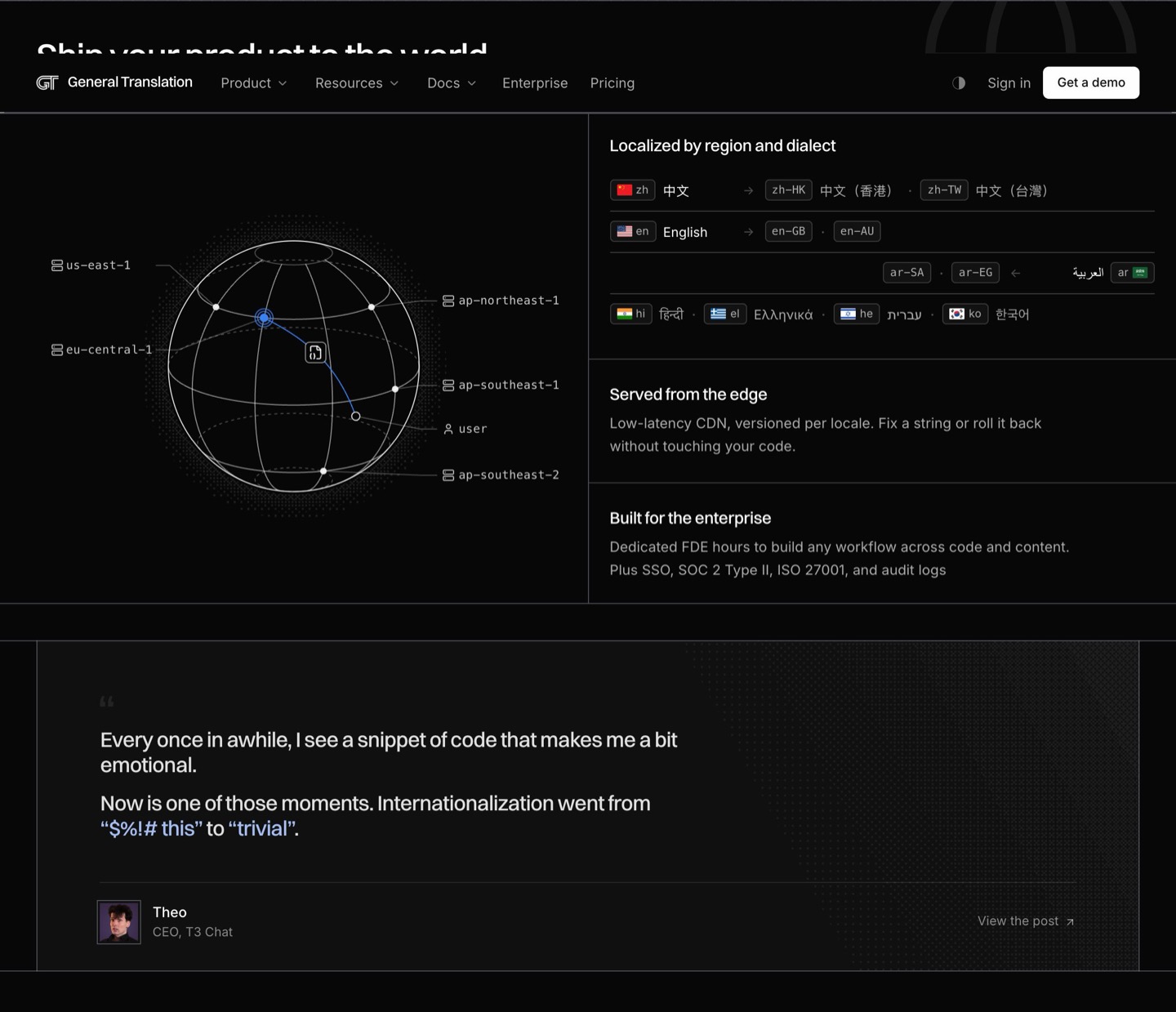Click the 'English' language label
This screenshot has height=1012, width=1176.
coord(685,232)
